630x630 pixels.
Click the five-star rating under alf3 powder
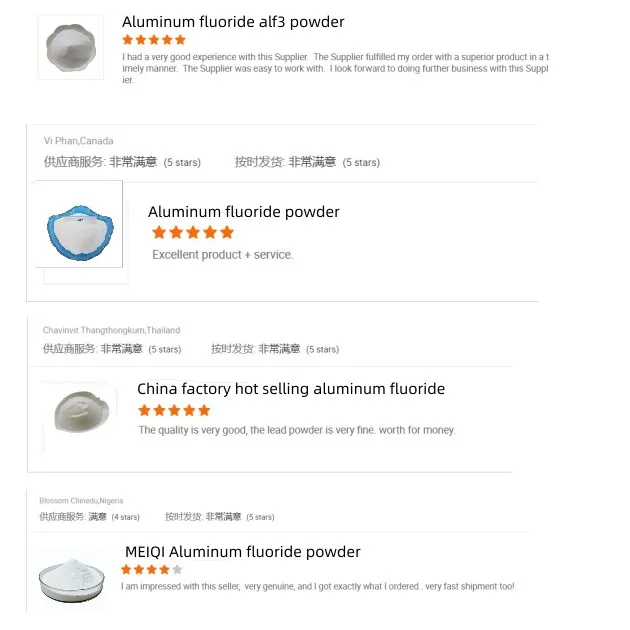pyautogui.click(x=153, y=40)
